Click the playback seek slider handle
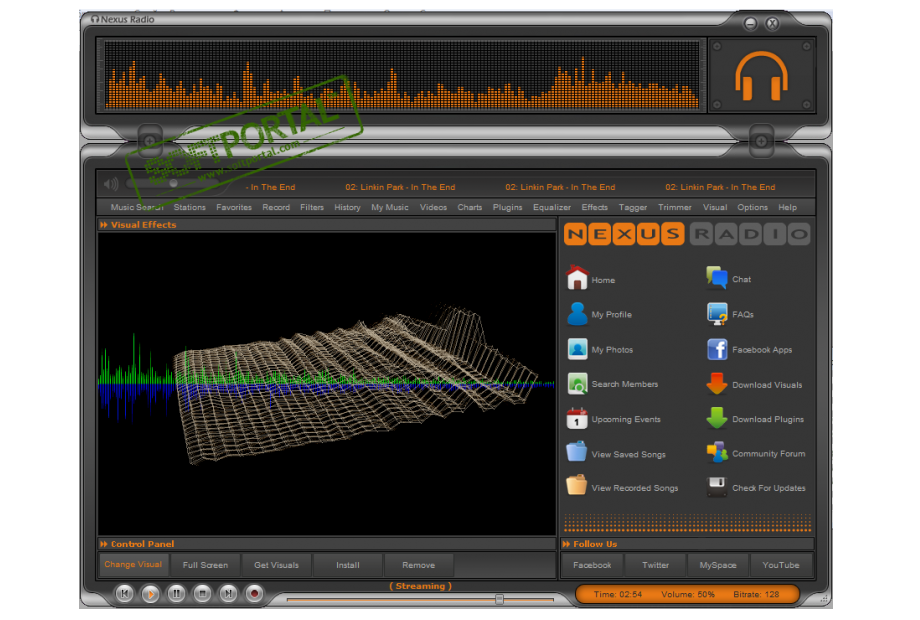This screenshot has width=920, height=620. click(x=499, y=599)
